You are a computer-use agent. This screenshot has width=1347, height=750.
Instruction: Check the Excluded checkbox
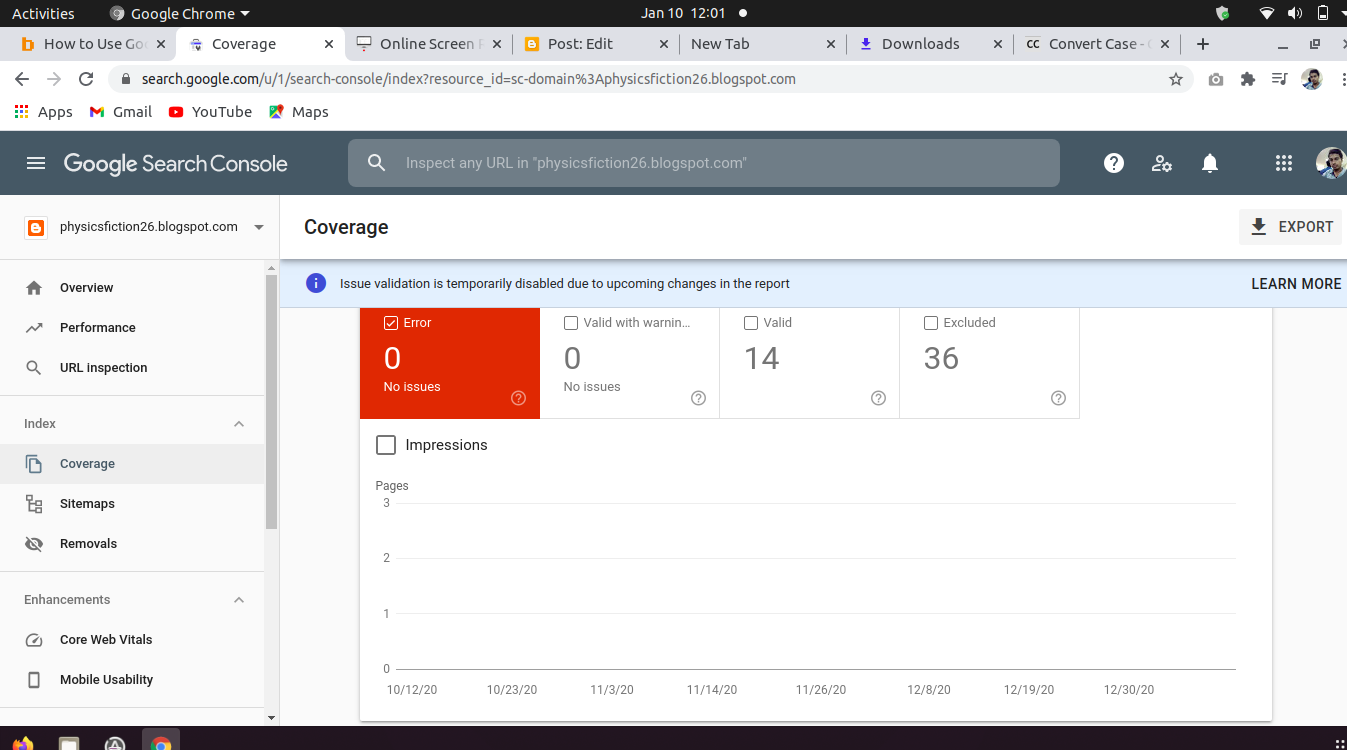931,323
